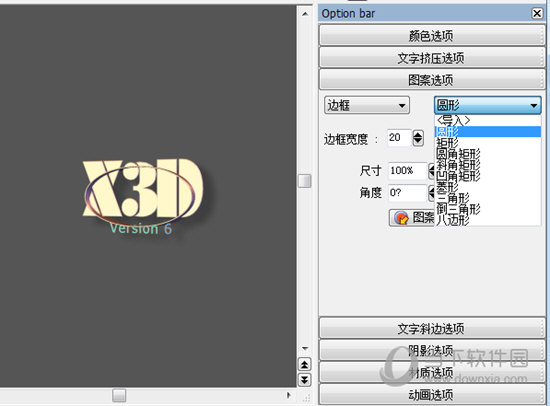Click the 图案 button with icon
Screen dimensions: 550x406
412,218
